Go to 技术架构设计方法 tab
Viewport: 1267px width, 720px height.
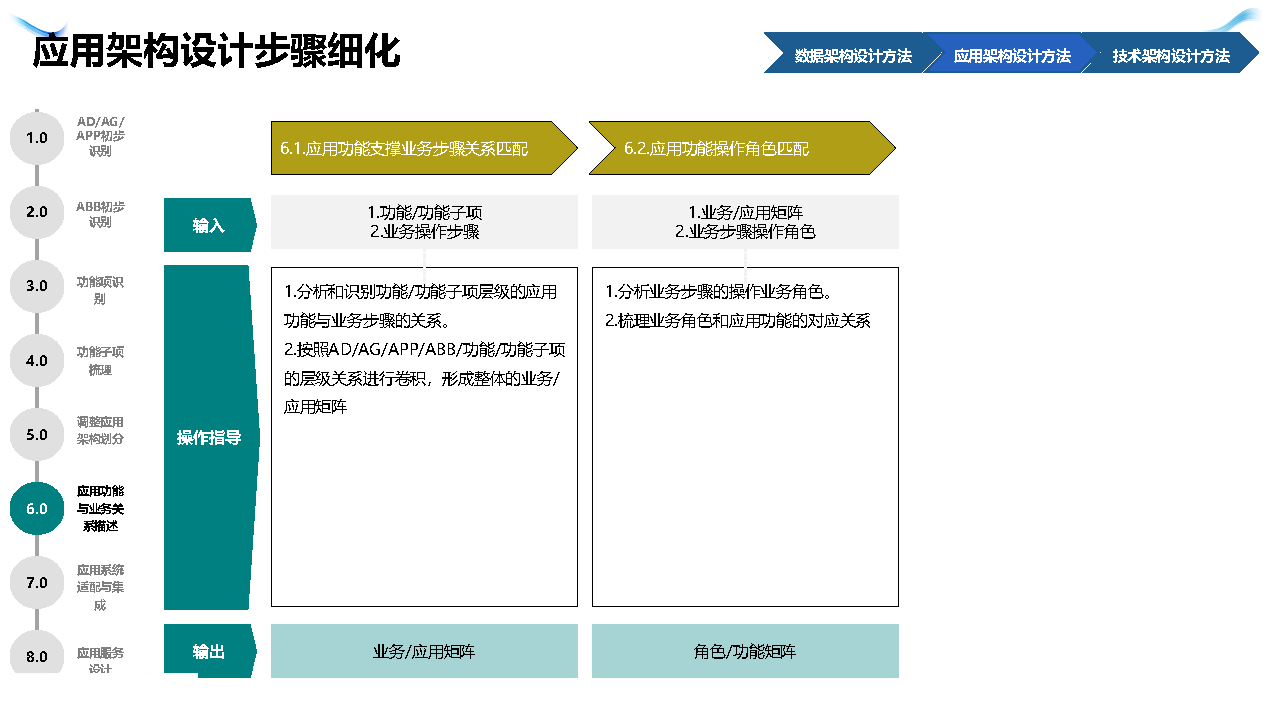[x=1170, y=56]
